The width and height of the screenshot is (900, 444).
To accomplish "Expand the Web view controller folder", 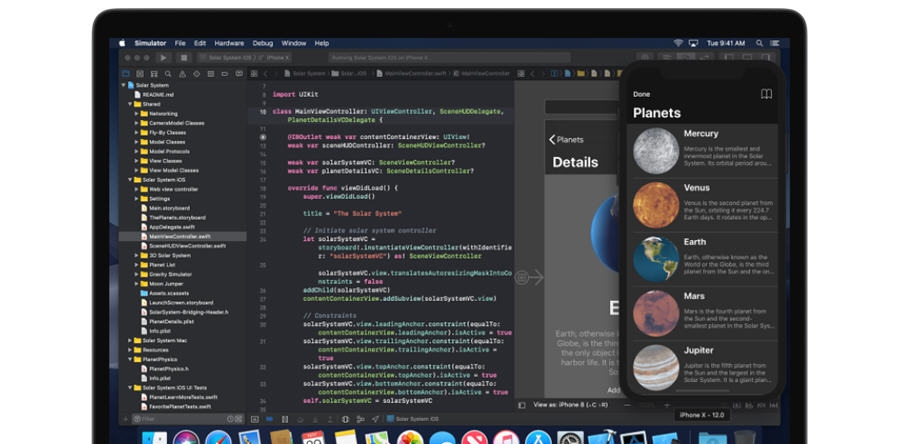I will [x=137, y=189].
